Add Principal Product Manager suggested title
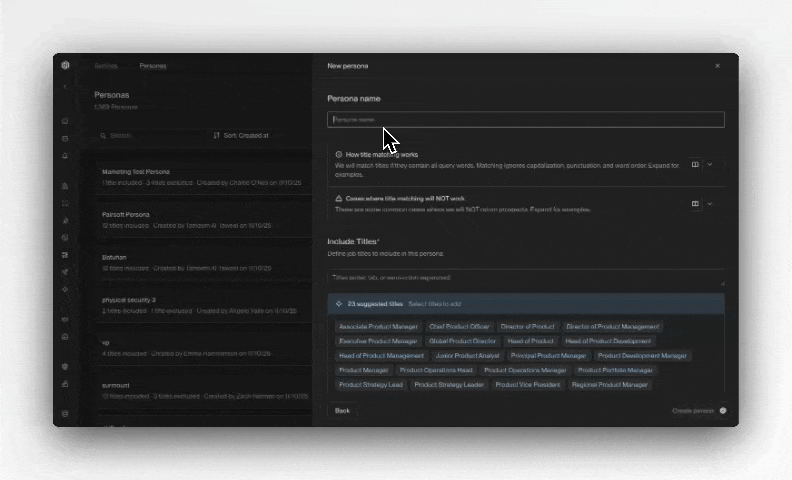Image resolution: width=792 pixels, height=480 pixels. point(548,356)
